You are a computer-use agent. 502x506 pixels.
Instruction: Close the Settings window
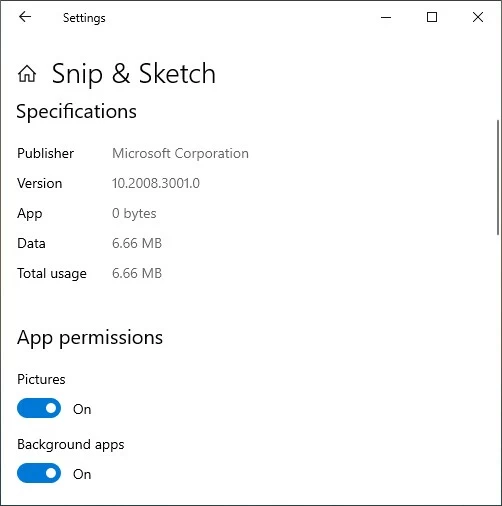[478, 17]
